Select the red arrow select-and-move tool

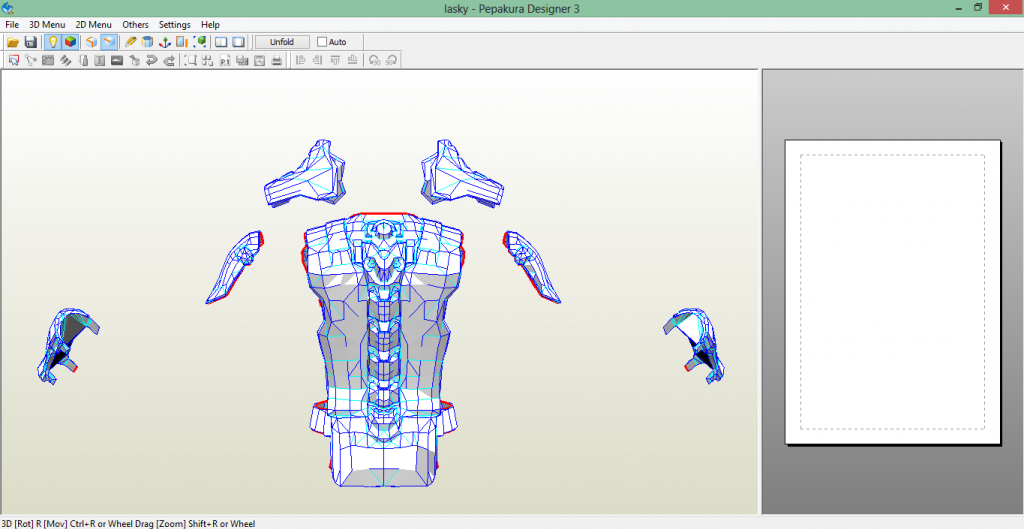coord(14,60)
